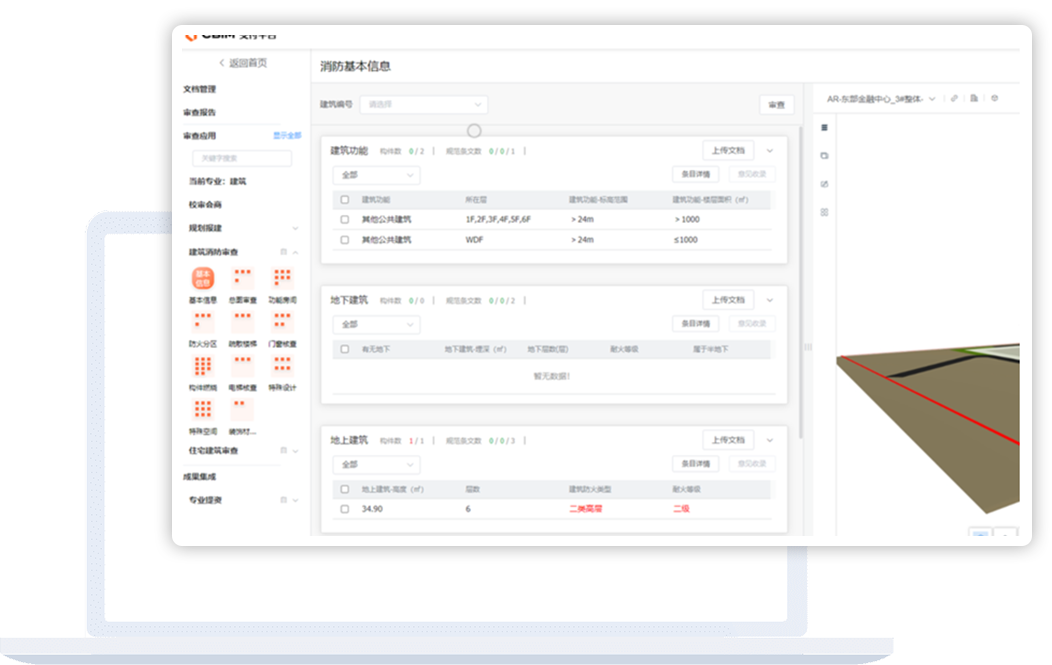Open the 防火分区 audit module icon
Viewport: 1052px width, 665px height.
202,322
